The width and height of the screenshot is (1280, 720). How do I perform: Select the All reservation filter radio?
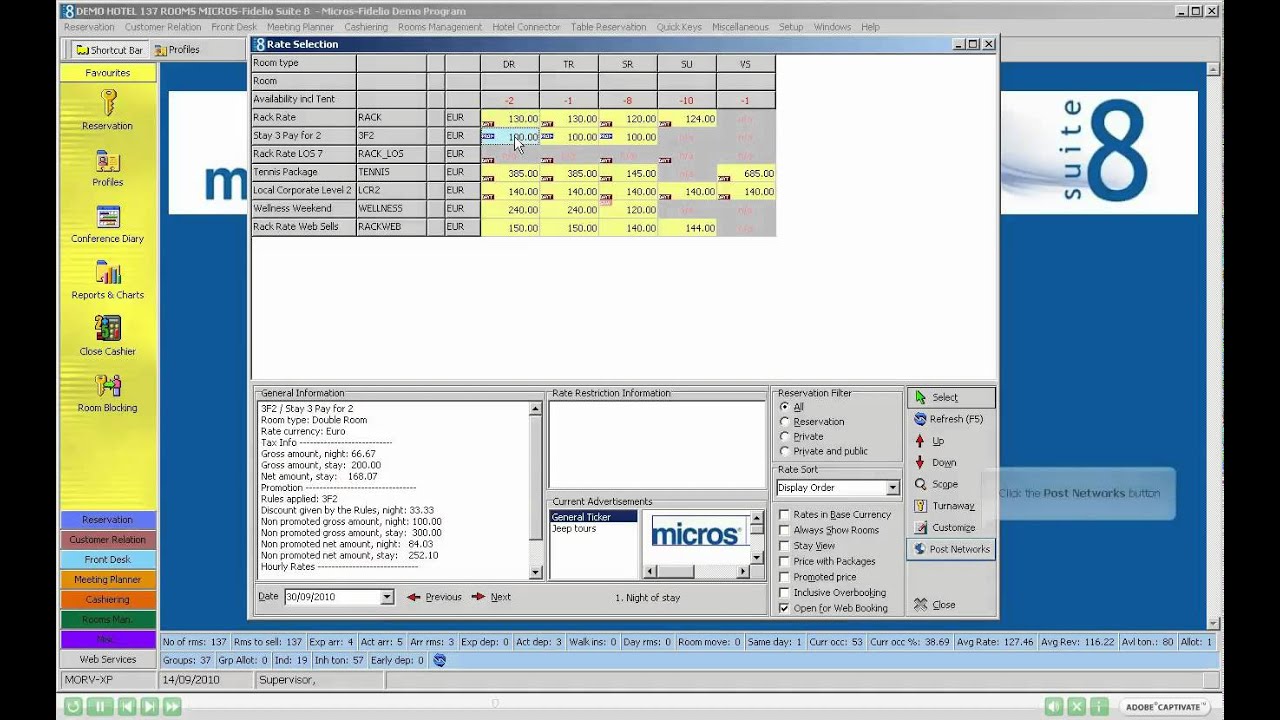click(785, 407)
